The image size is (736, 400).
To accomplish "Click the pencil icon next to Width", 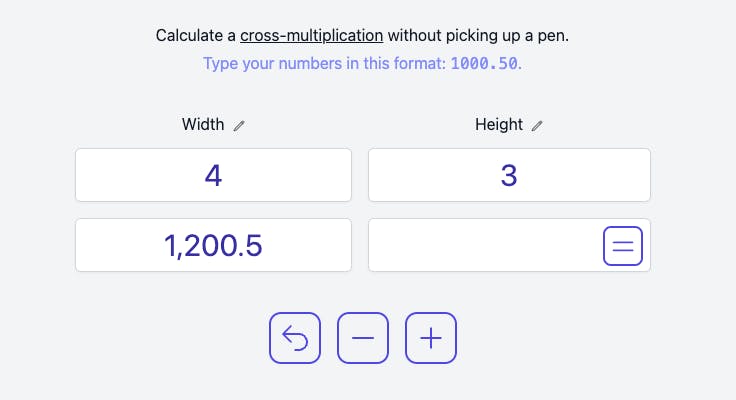I will click(x=238, y=126).
